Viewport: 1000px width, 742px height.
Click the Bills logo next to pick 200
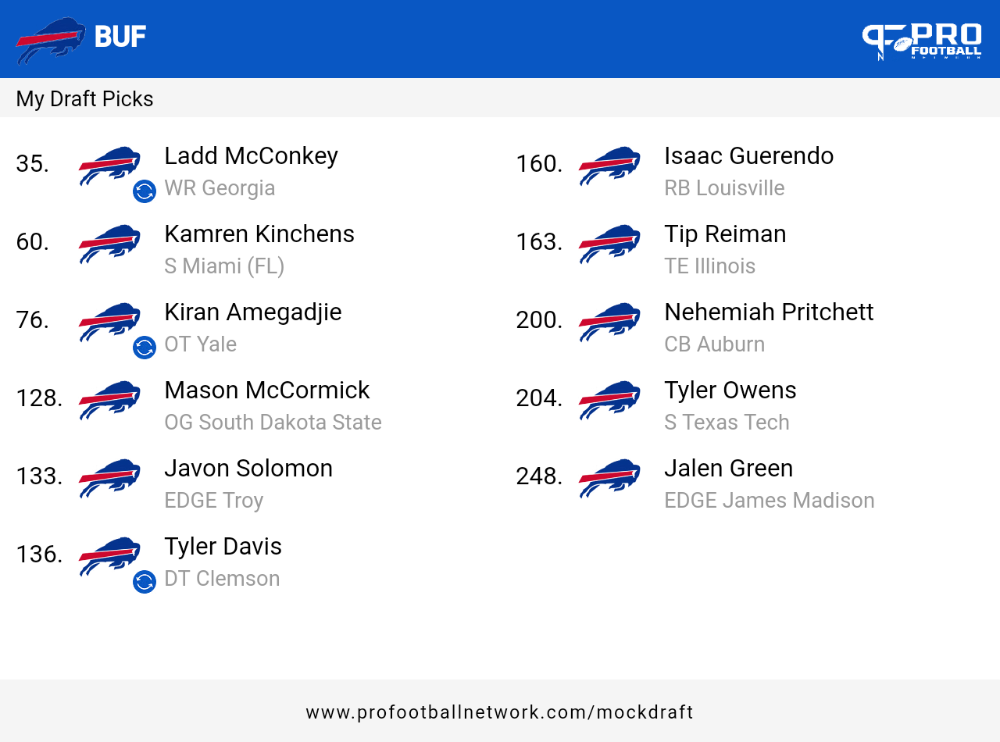pyautogui.click(x=610, y=322)
